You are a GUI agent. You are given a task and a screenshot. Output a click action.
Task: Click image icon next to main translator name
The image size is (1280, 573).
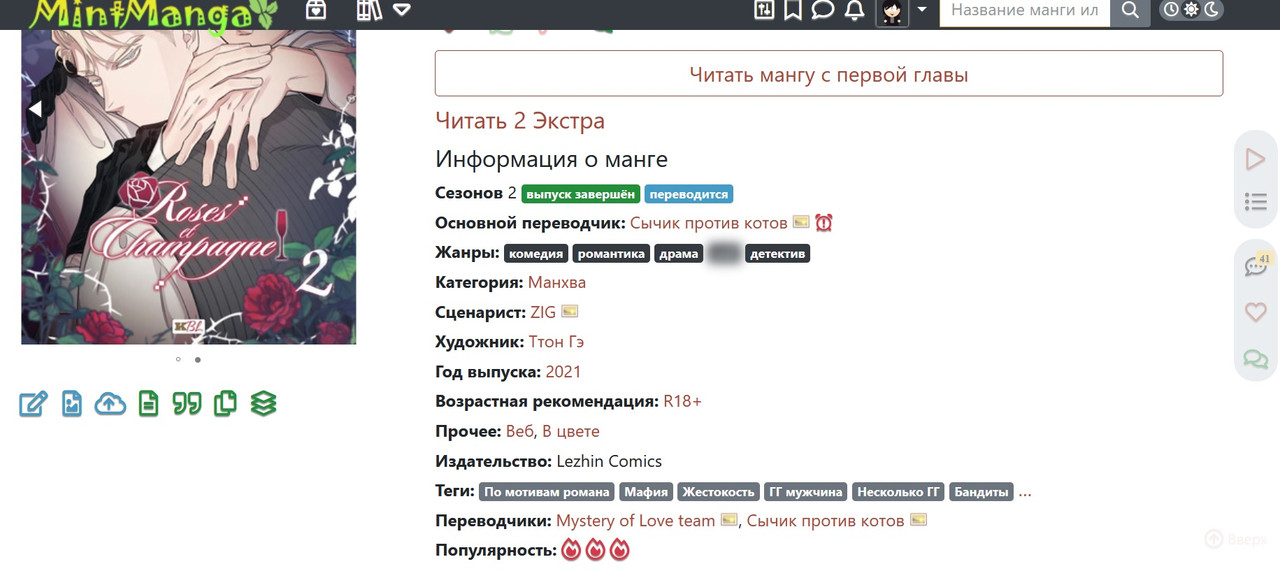tap(801, 222)
